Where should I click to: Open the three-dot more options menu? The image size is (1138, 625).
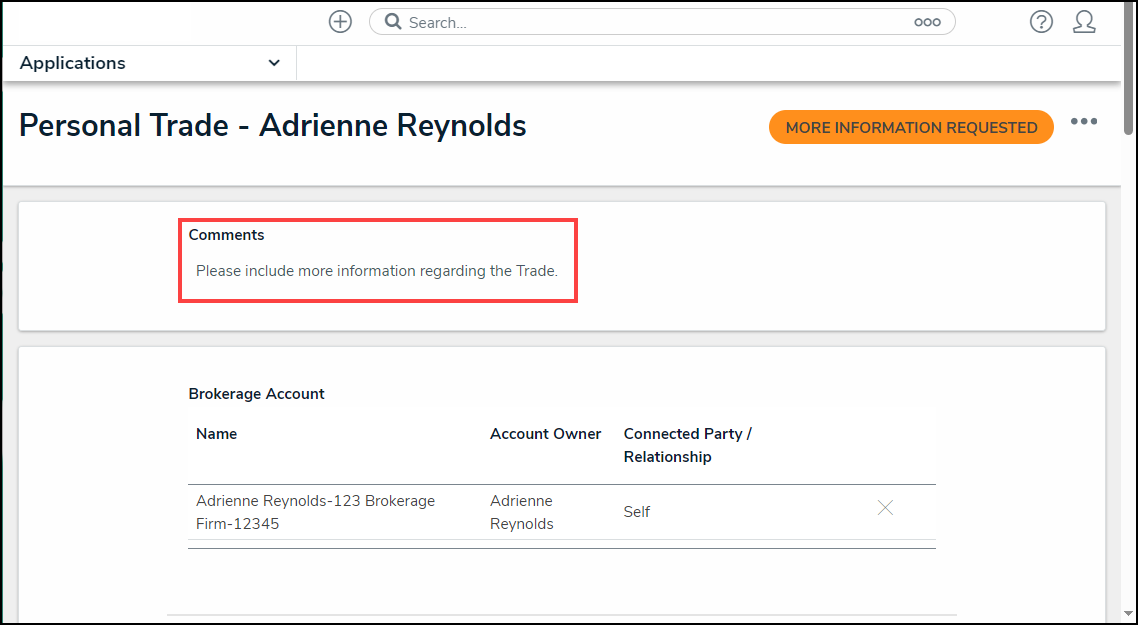tap(1084, 122)
